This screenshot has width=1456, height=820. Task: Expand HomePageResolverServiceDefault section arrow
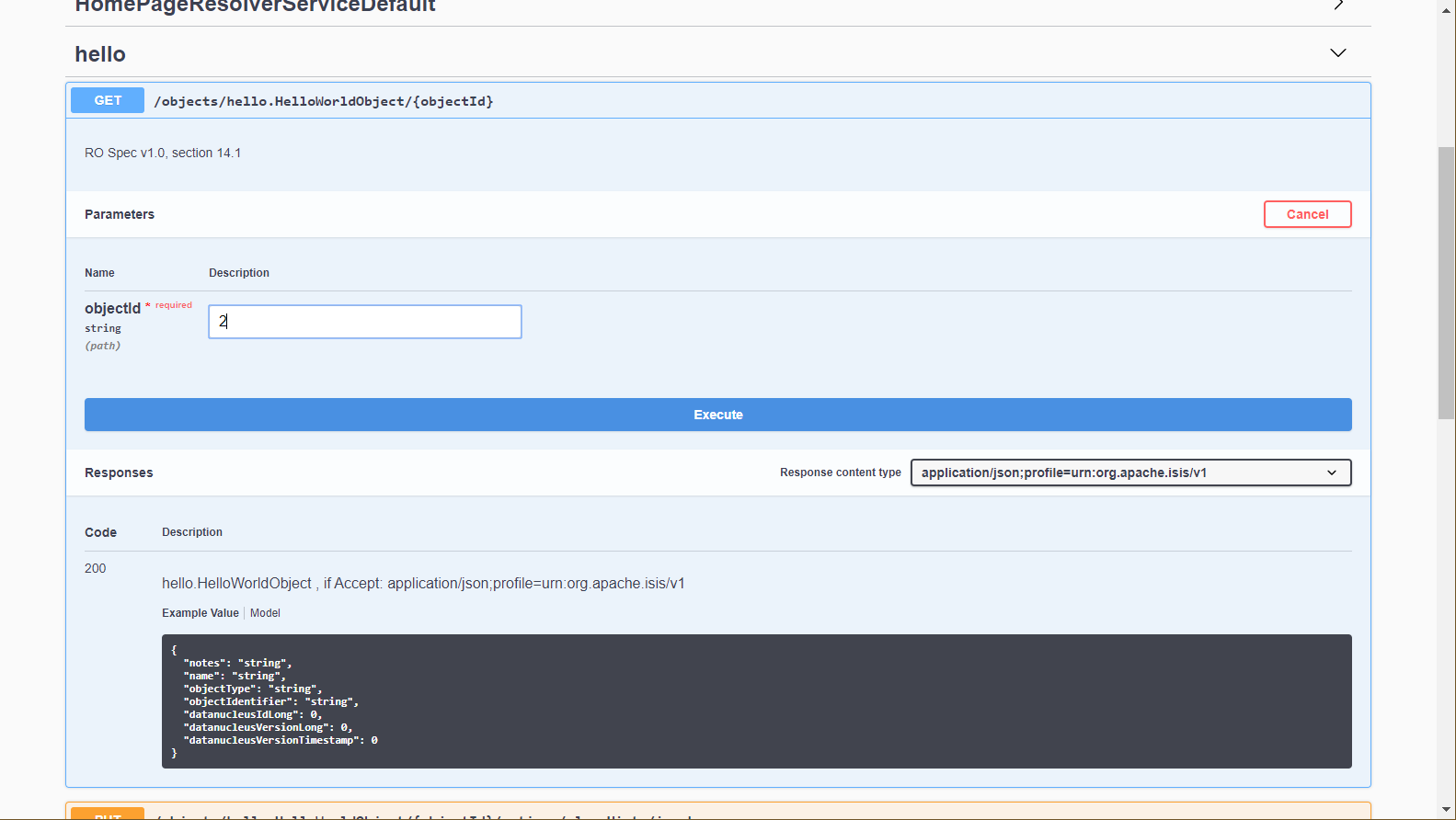click(x=1338, y=6)
